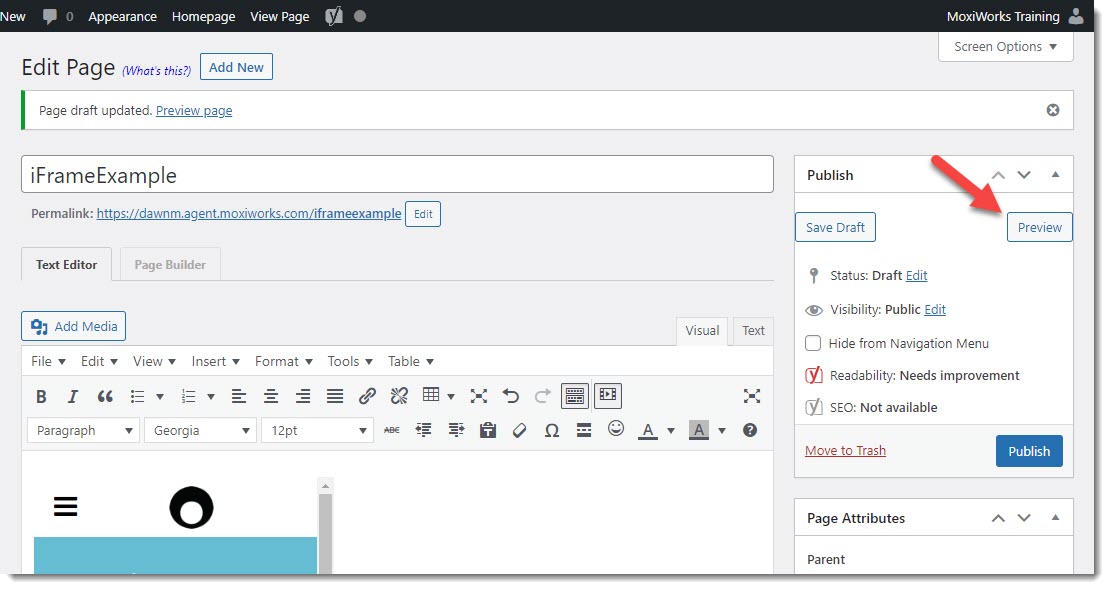Toggle the toolbar toggle button

pos(575,396)
